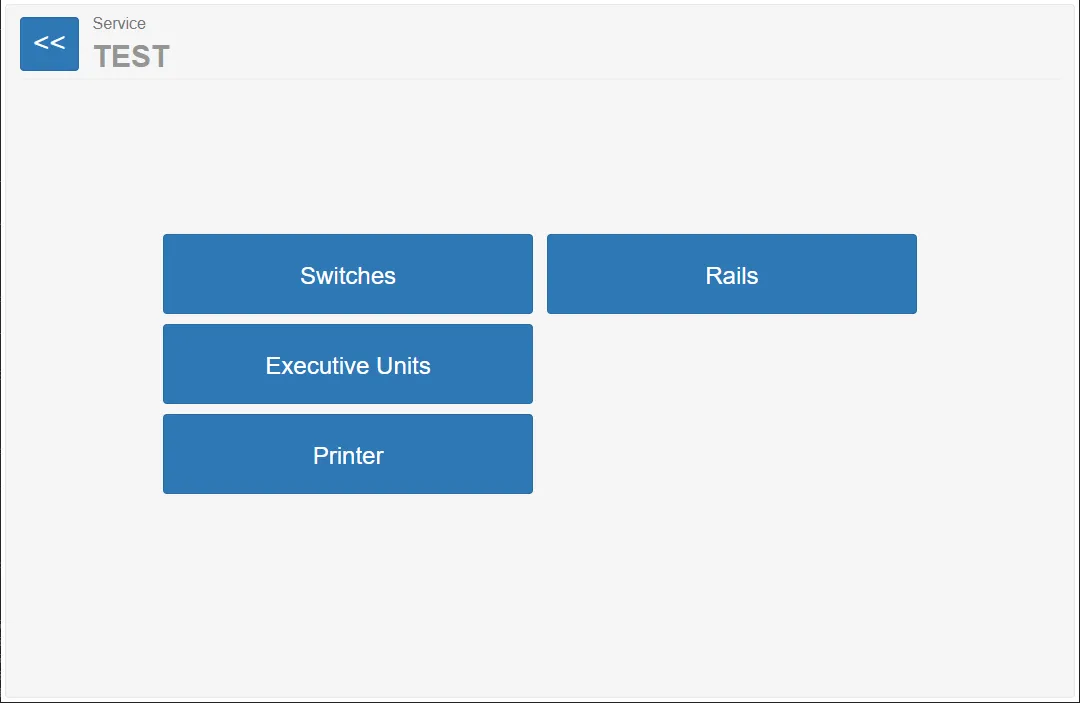
Task: Choose the Rails button
Action: coord(731,274)
